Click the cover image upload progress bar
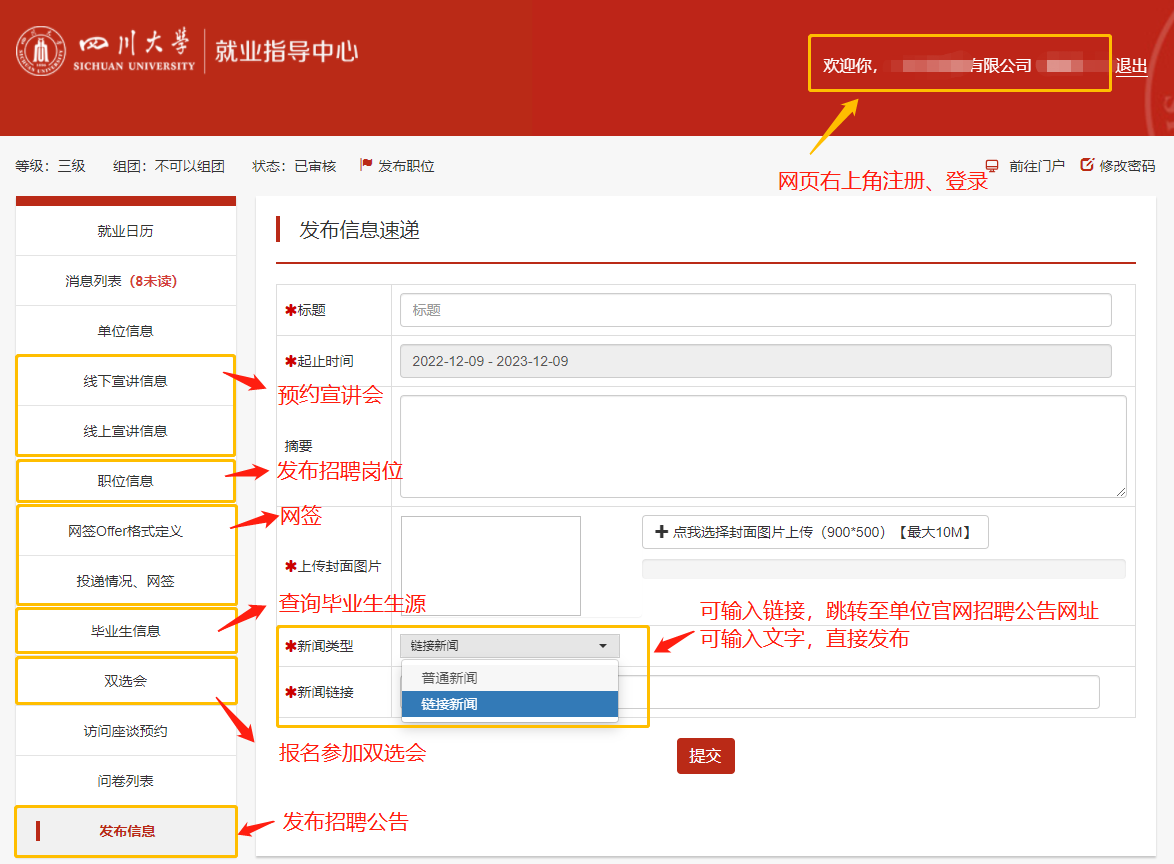Image resolution: width=1174 pixels, height=864 pixels. (883, 569)
